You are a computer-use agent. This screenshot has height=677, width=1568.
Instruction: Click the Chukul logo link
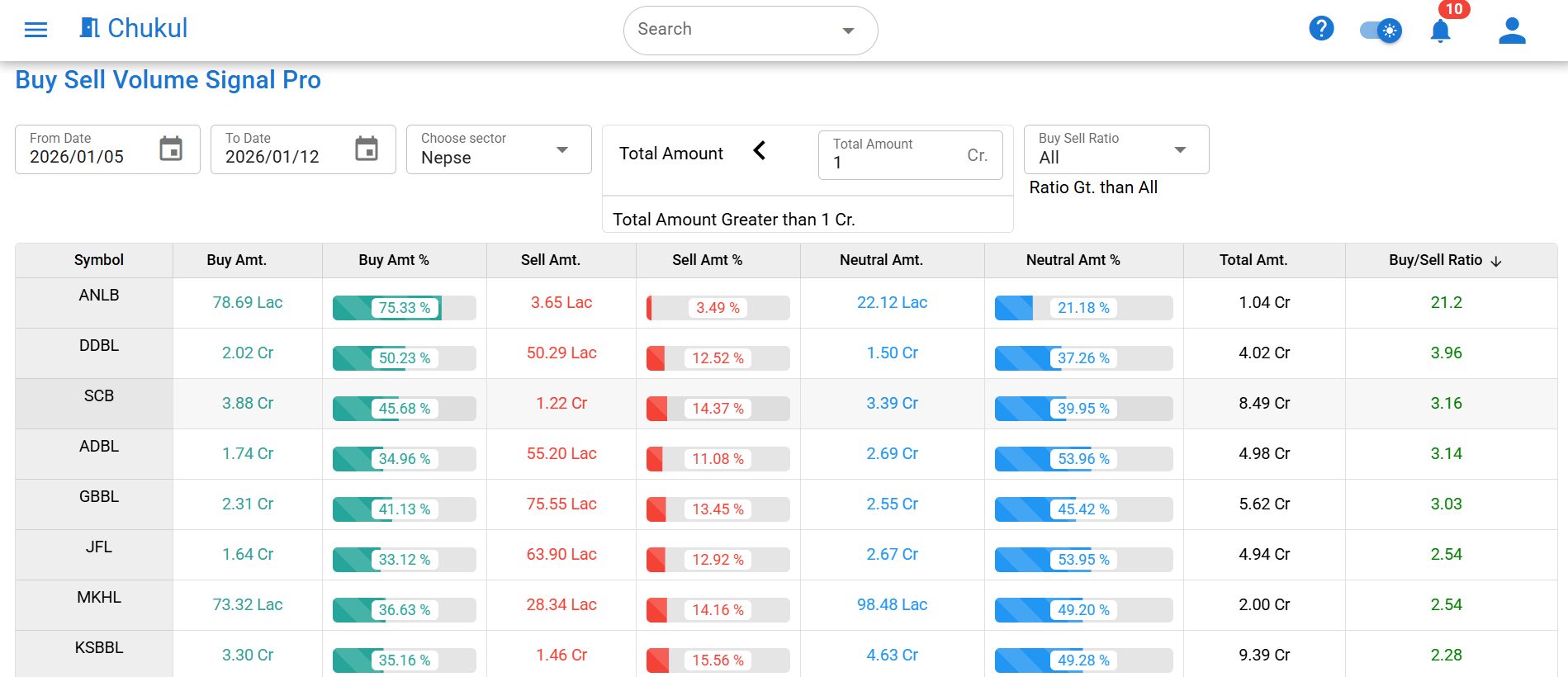point(133,28)
